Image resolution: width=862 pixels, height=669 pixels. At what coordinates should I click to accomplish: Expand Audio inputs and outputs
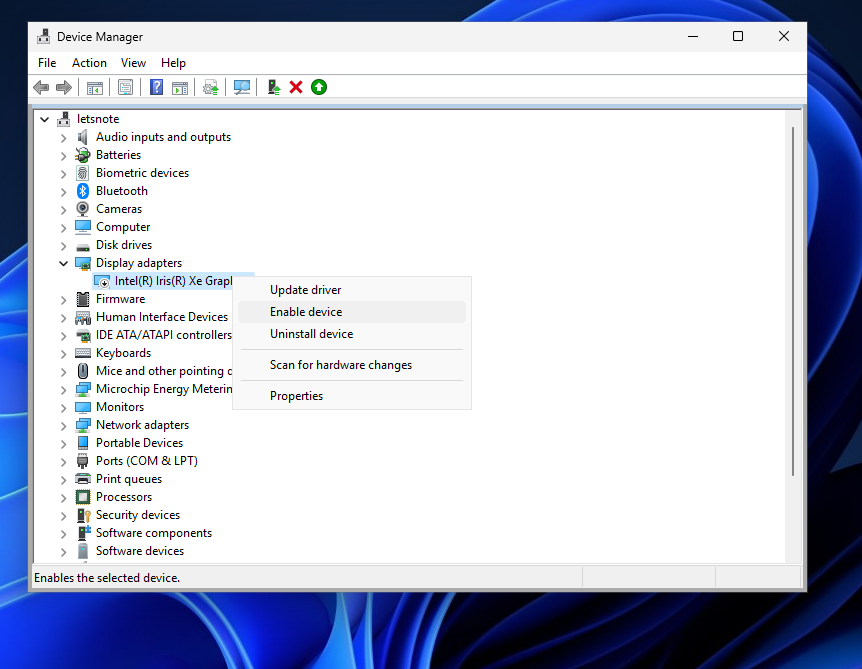click(63, 137)
